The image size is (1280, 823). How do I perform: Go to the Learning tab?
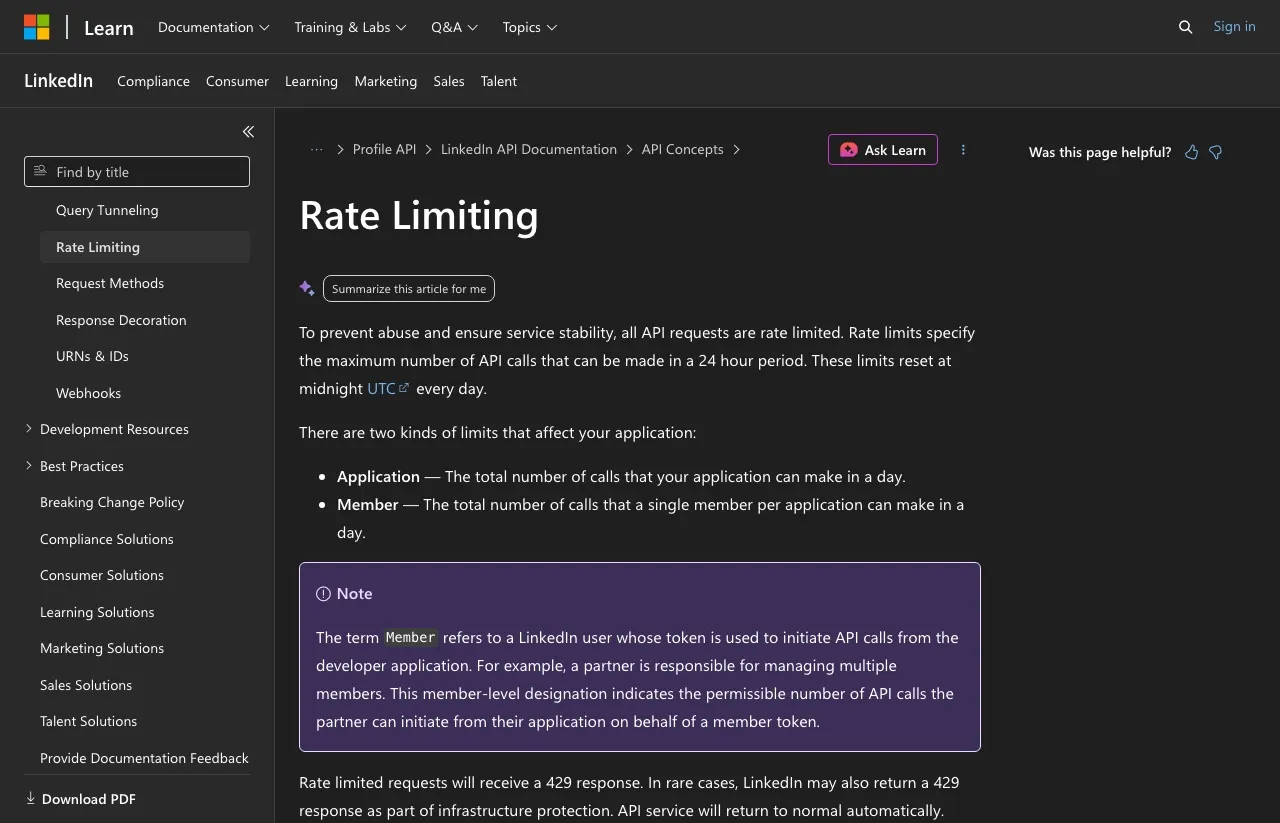[311, 81]
